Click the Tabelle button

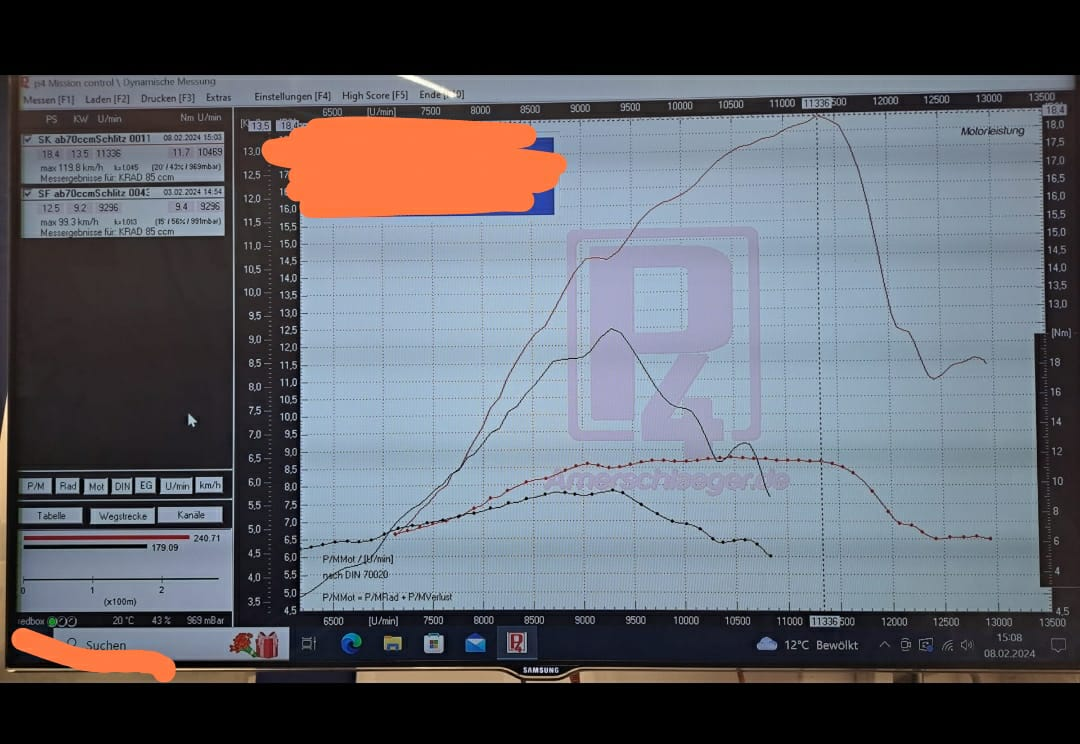coord(51,516)
